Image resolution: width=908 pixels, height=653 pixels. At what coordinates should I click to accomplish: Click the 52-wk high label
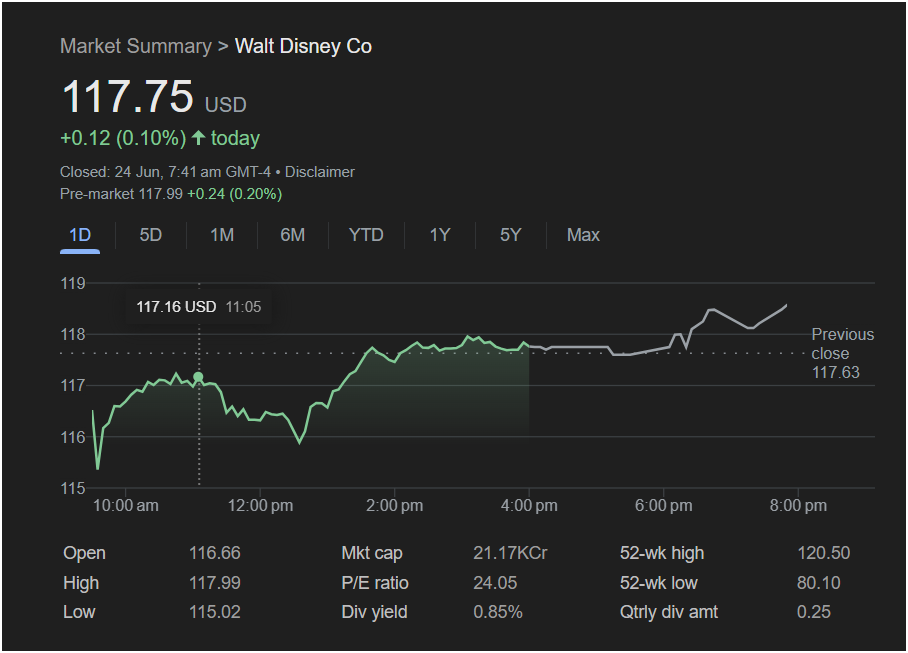662,553
